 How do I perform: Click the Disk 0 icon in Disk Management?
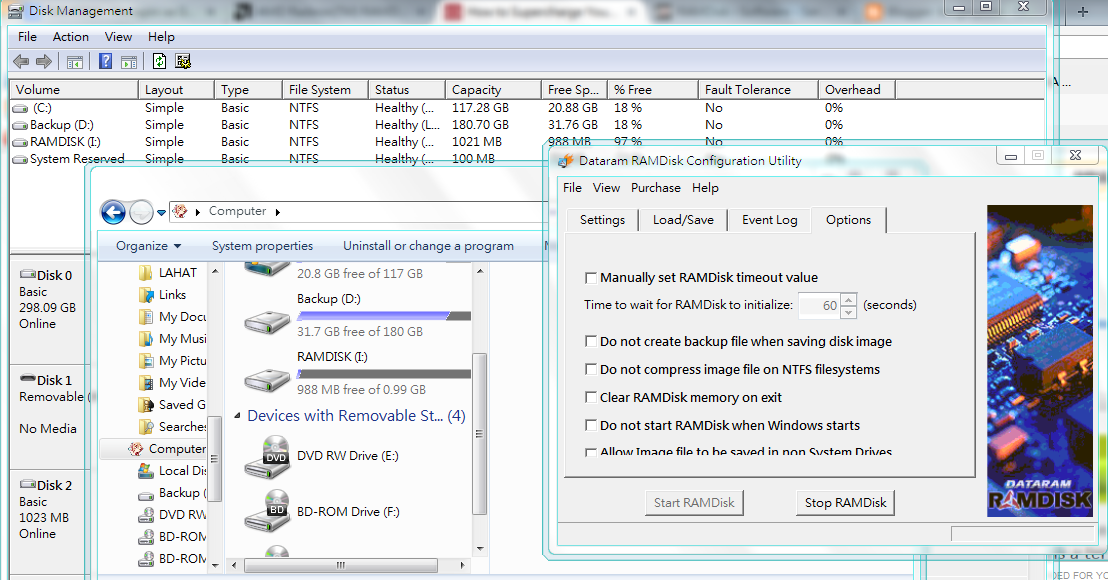28,274
